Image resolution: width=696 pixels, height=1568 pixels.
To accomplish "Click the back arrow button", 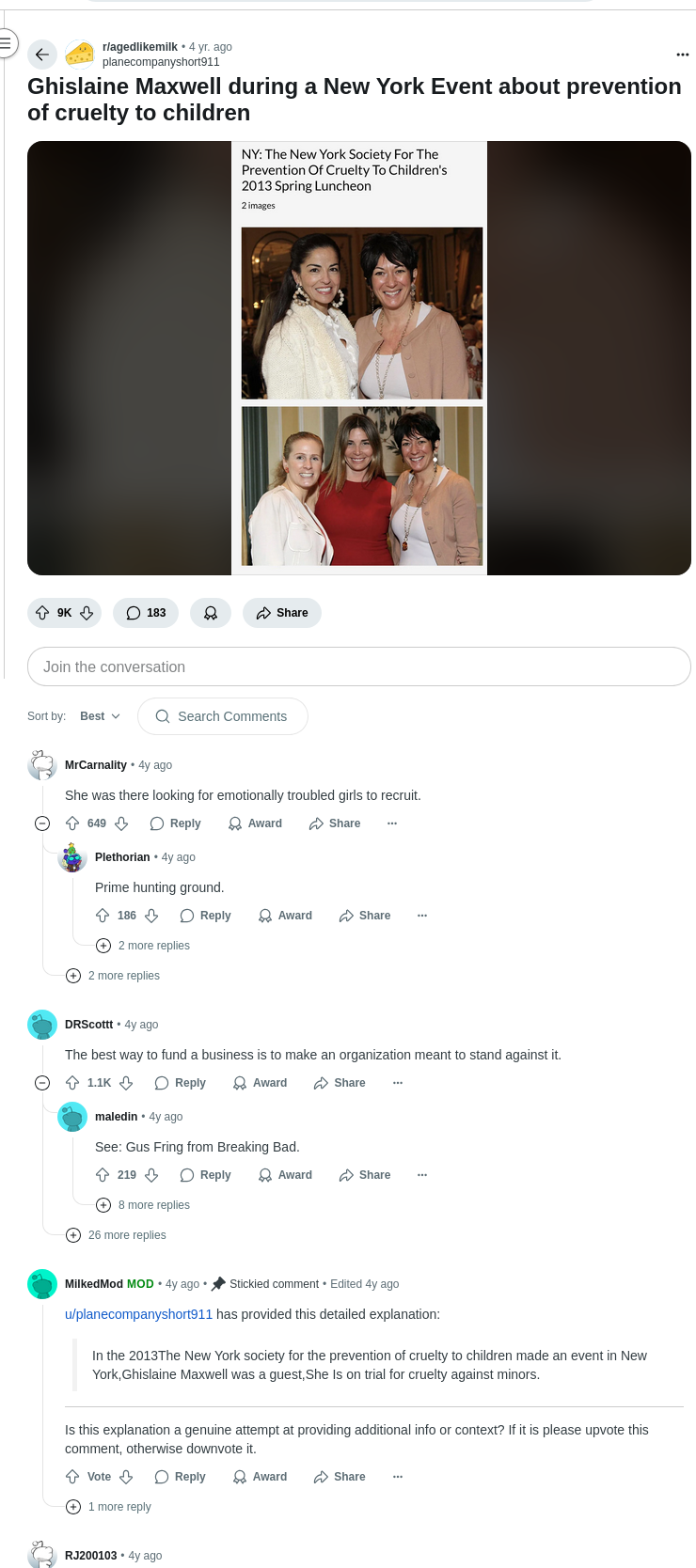I will tap(41, 55).
